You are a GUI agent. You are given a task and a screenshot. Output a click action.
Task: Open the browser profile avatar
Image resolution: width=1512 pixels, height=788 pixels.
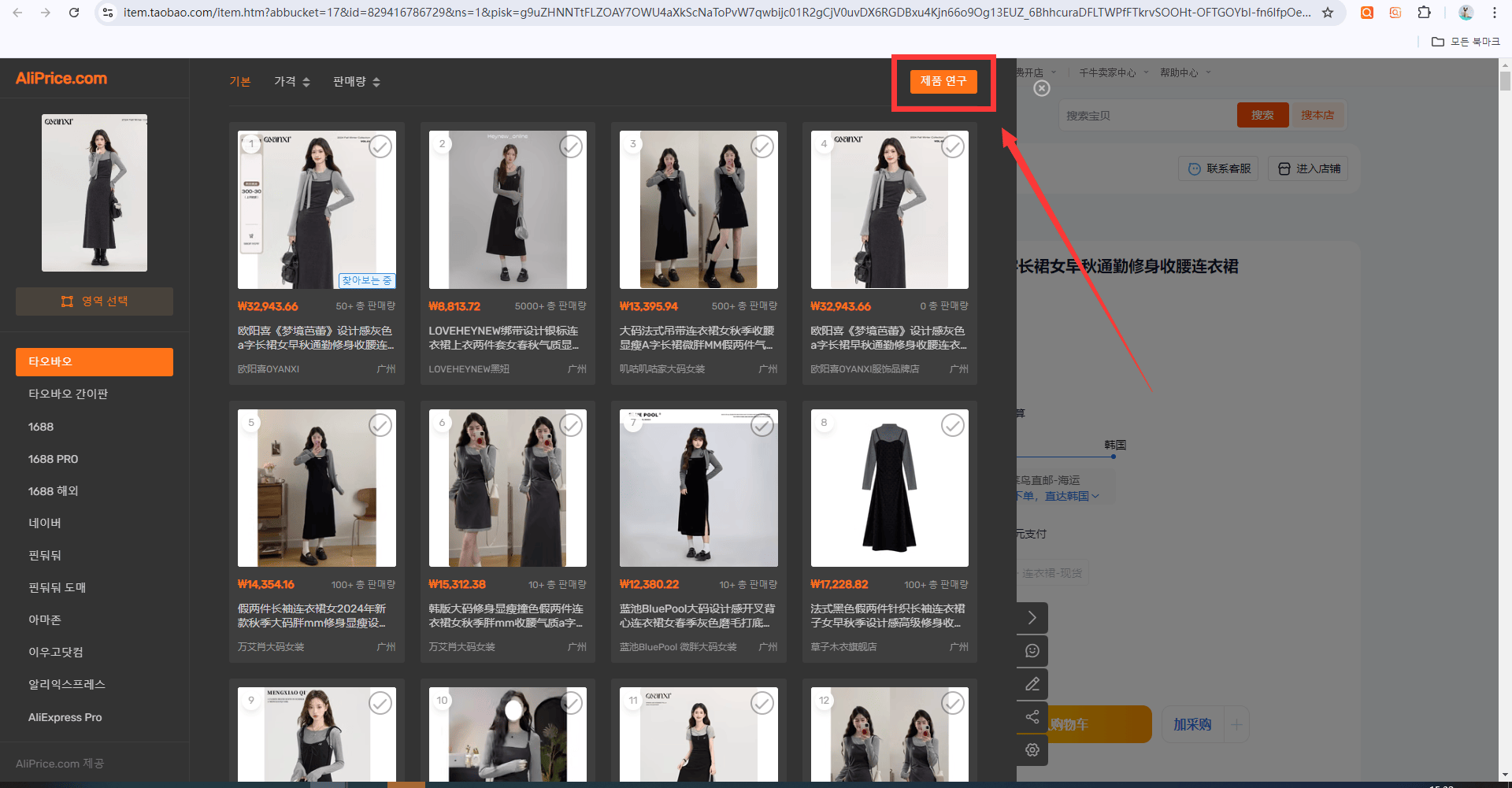coord(1466,13)
